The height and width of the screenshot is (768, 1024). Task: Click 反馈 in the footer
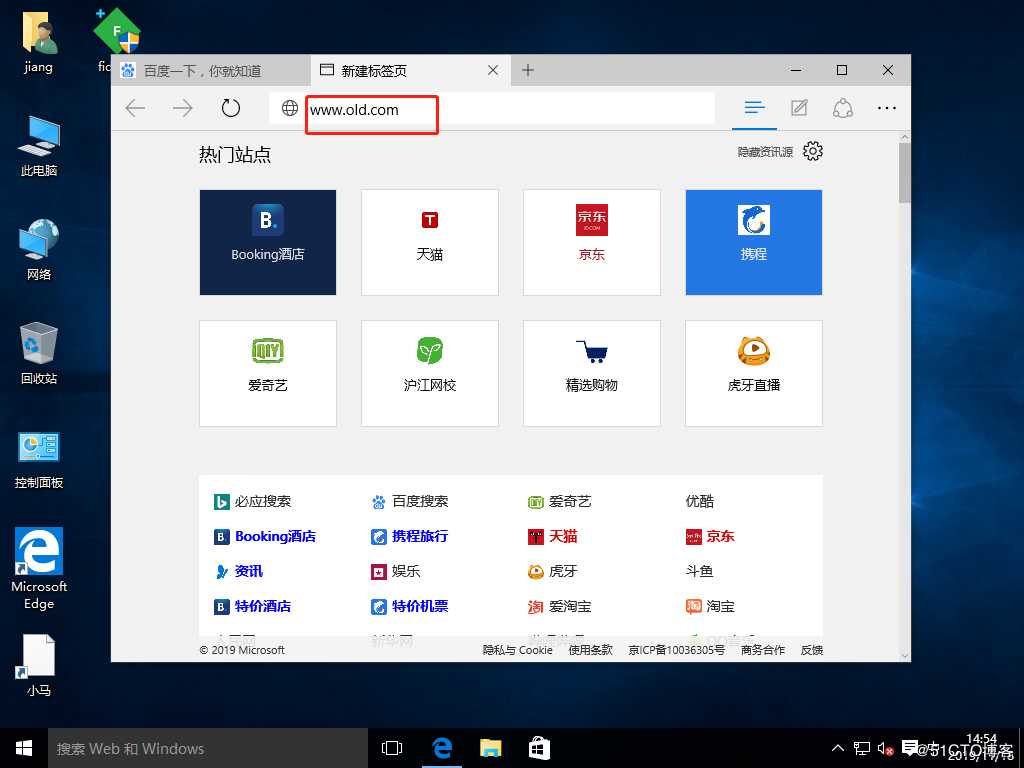coord(812,650)
